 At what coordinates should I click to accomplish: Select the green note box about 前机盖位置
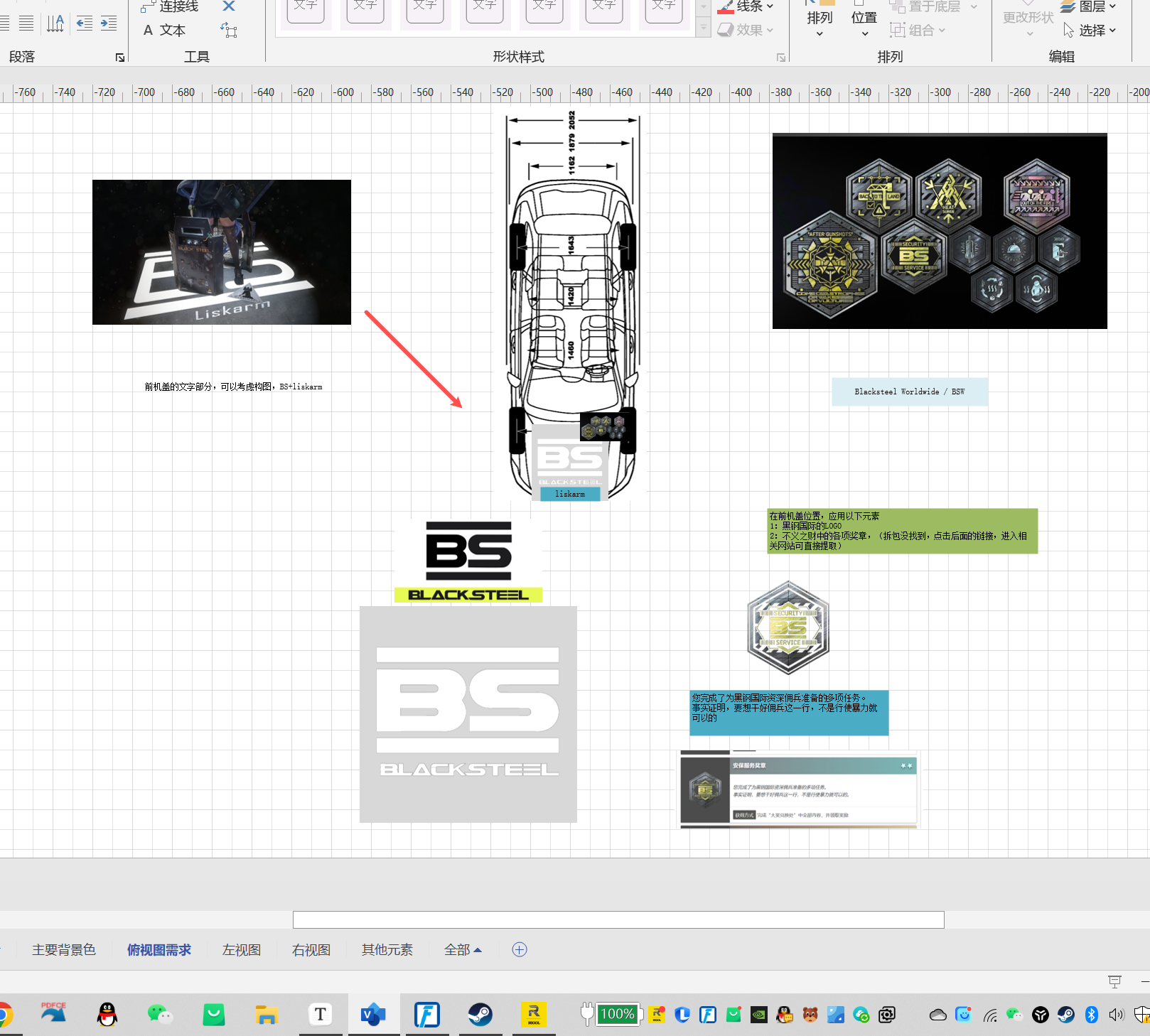pyautogui.click(x=903, y=531)
